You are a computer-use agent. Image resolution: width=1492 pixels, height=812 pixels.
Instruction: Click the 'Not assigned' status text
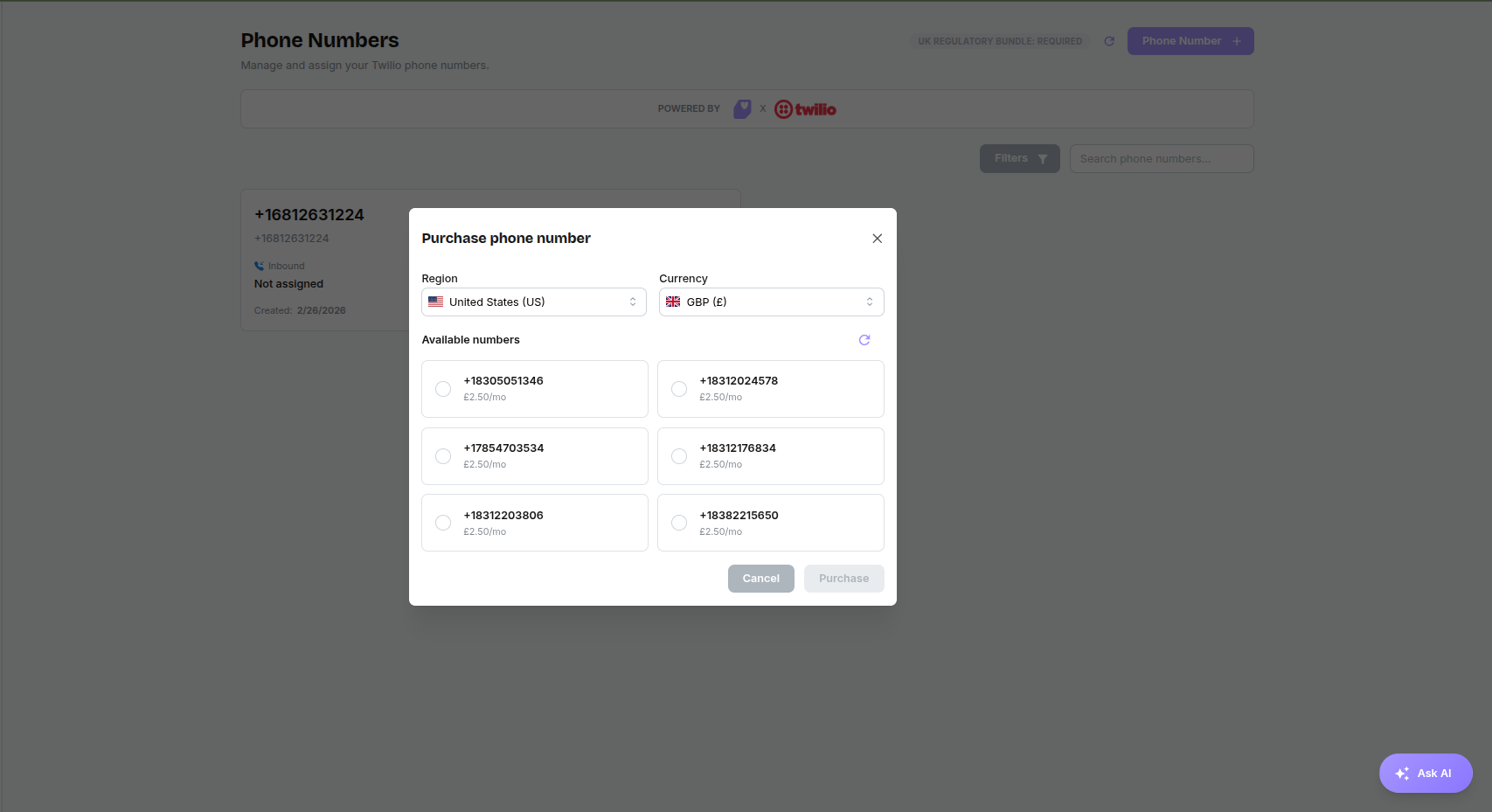click(x=288, y=284)
